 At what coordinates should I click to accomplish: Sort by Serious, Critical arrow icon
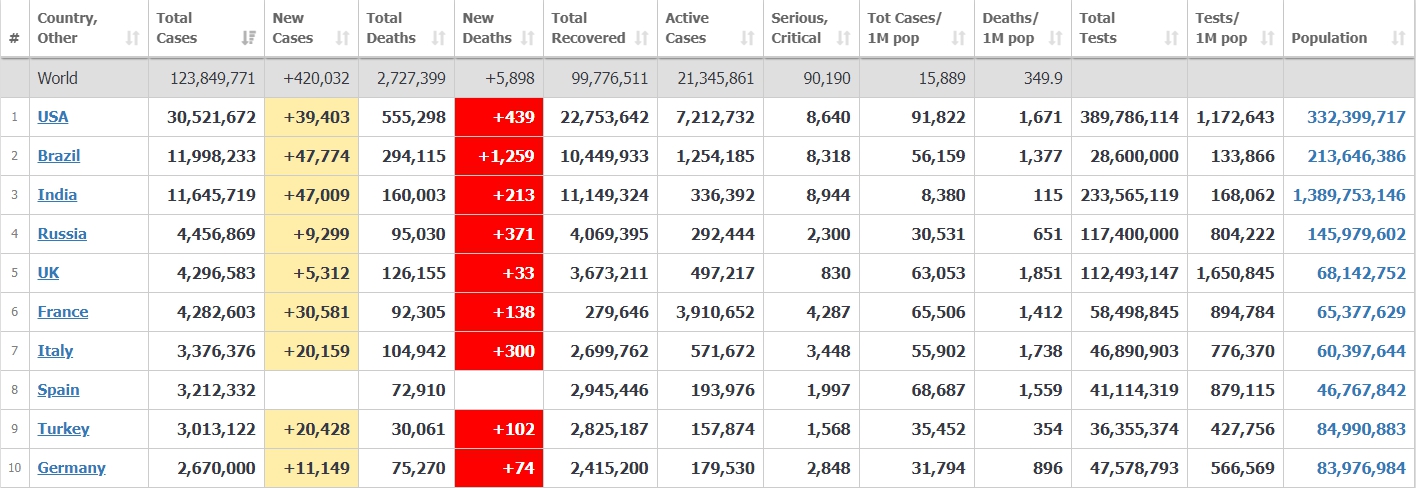pos(843,38)
